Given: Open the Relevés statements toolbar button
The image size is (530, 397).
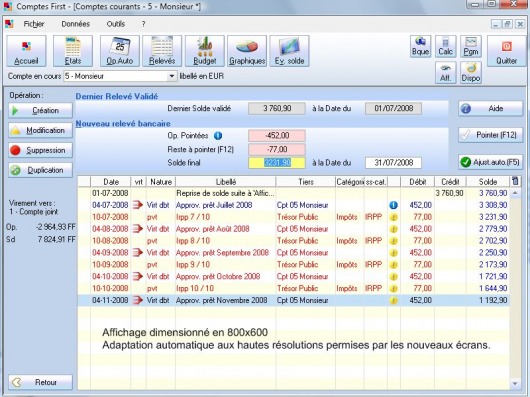Looking at the screenshot, I should (x=162, y=51).
